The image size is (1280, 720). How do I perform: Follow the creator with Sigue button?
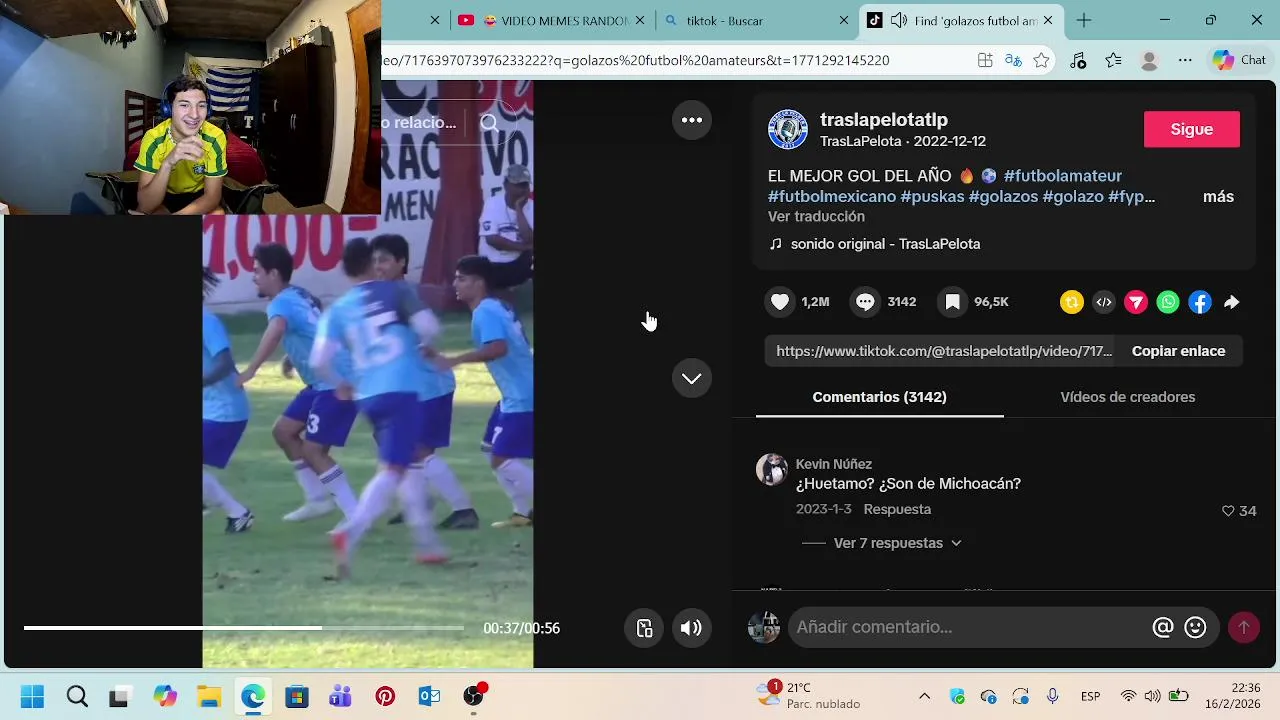1192,129
